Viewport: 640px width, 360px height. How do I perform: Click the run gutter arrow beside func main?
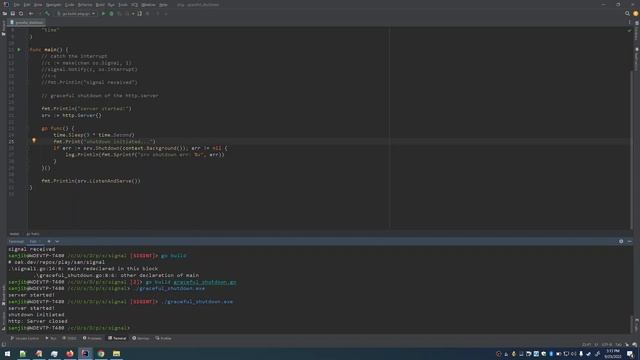pyautogui.click(x=19, y=49)
